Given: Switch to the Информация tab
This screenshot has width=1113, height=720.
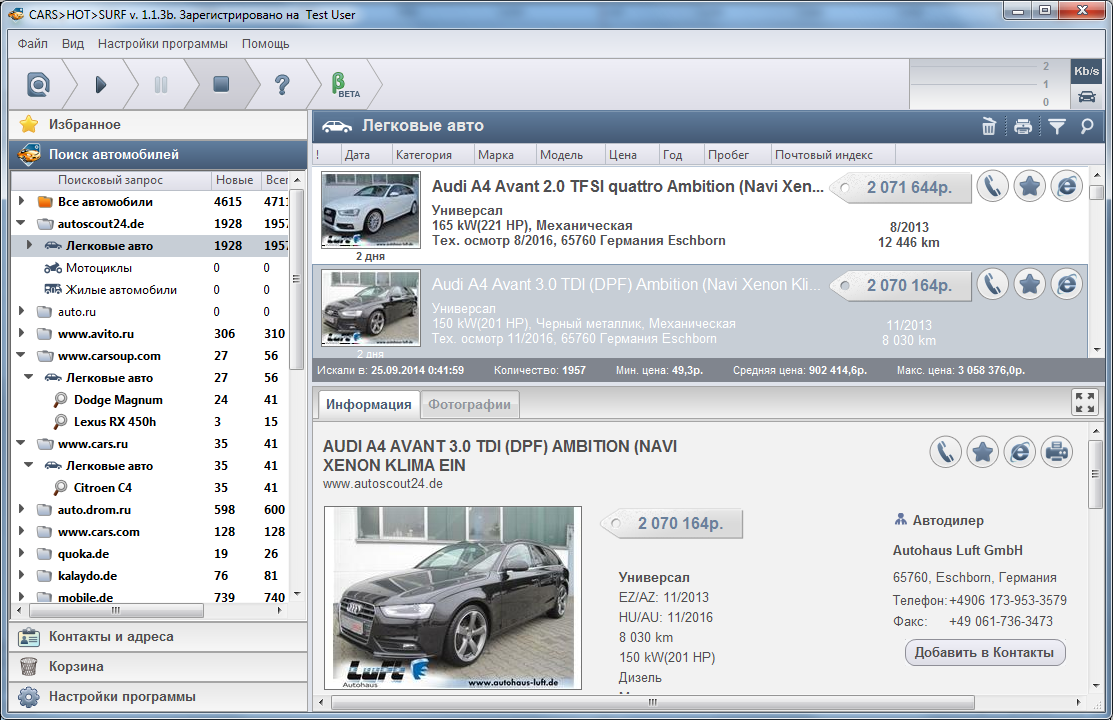Looking at the screenshot, I should click(368, 404).
